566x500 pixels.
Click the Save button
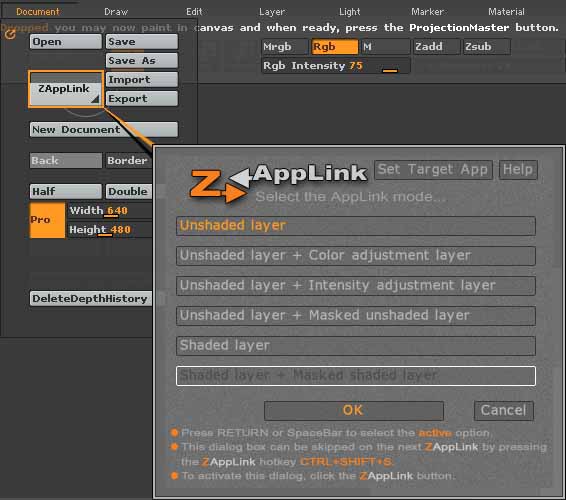coord(142,42)
